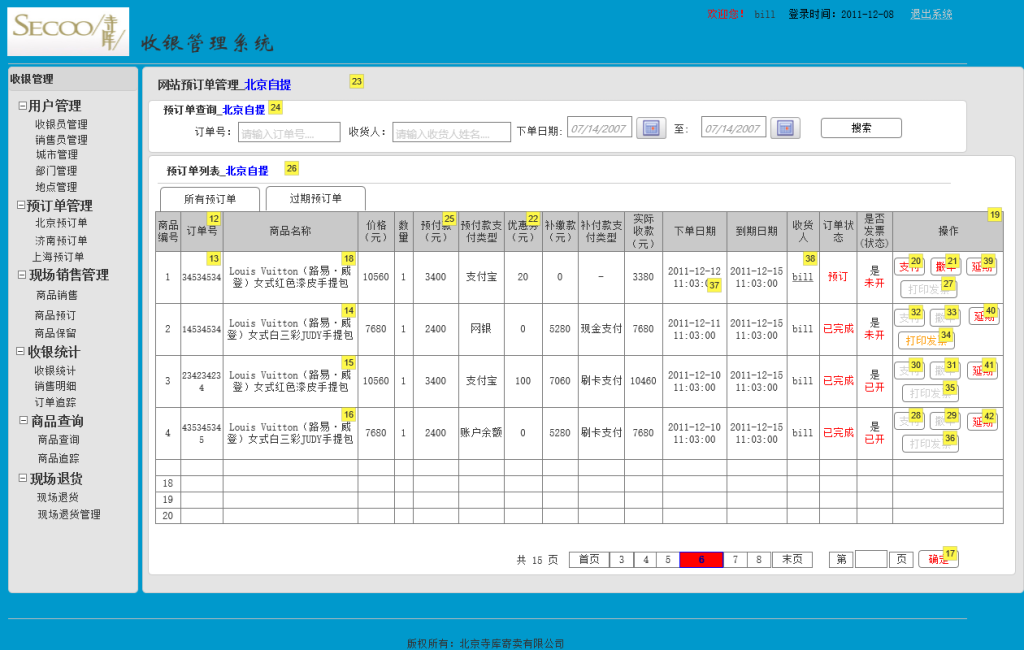Open the start date calendar picker
The width and height of the screenshot is (1024, 650).
651,128
